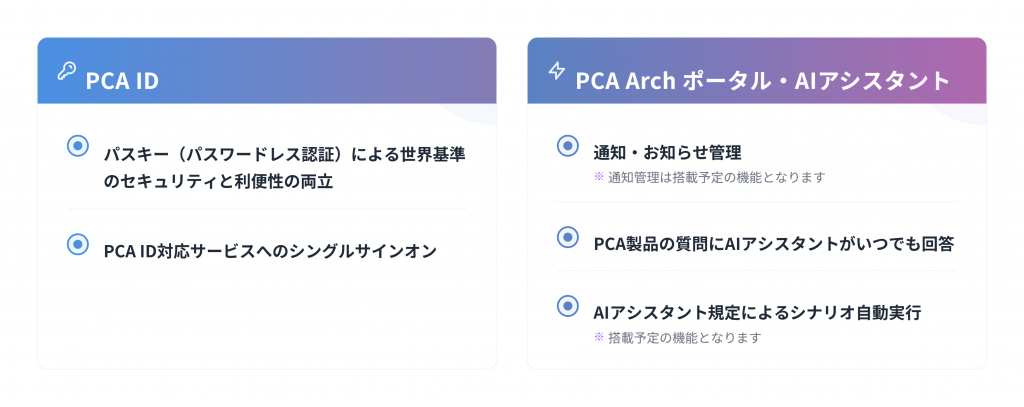Select the PCA ID card heading
1024x407 pixels.
tap(121, 81)
